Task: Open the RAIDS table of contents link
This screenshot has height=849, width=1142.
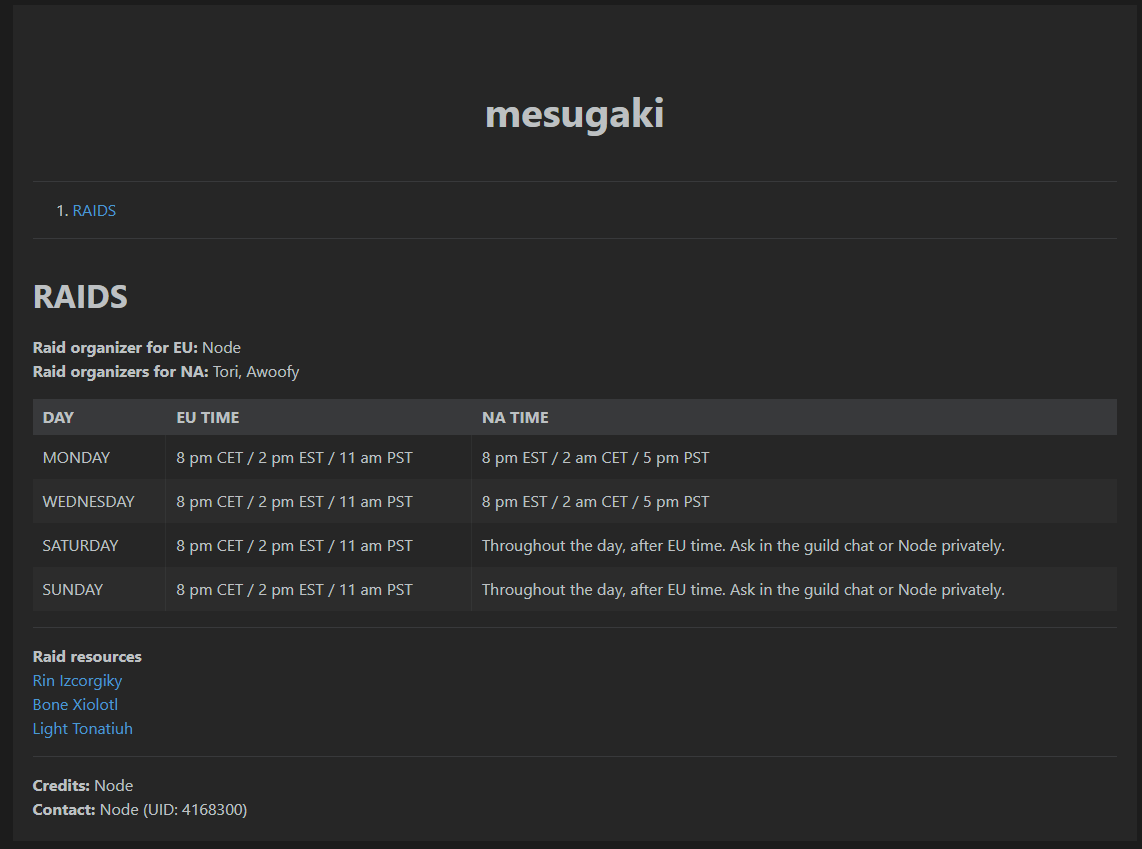Action: [94, 210]
